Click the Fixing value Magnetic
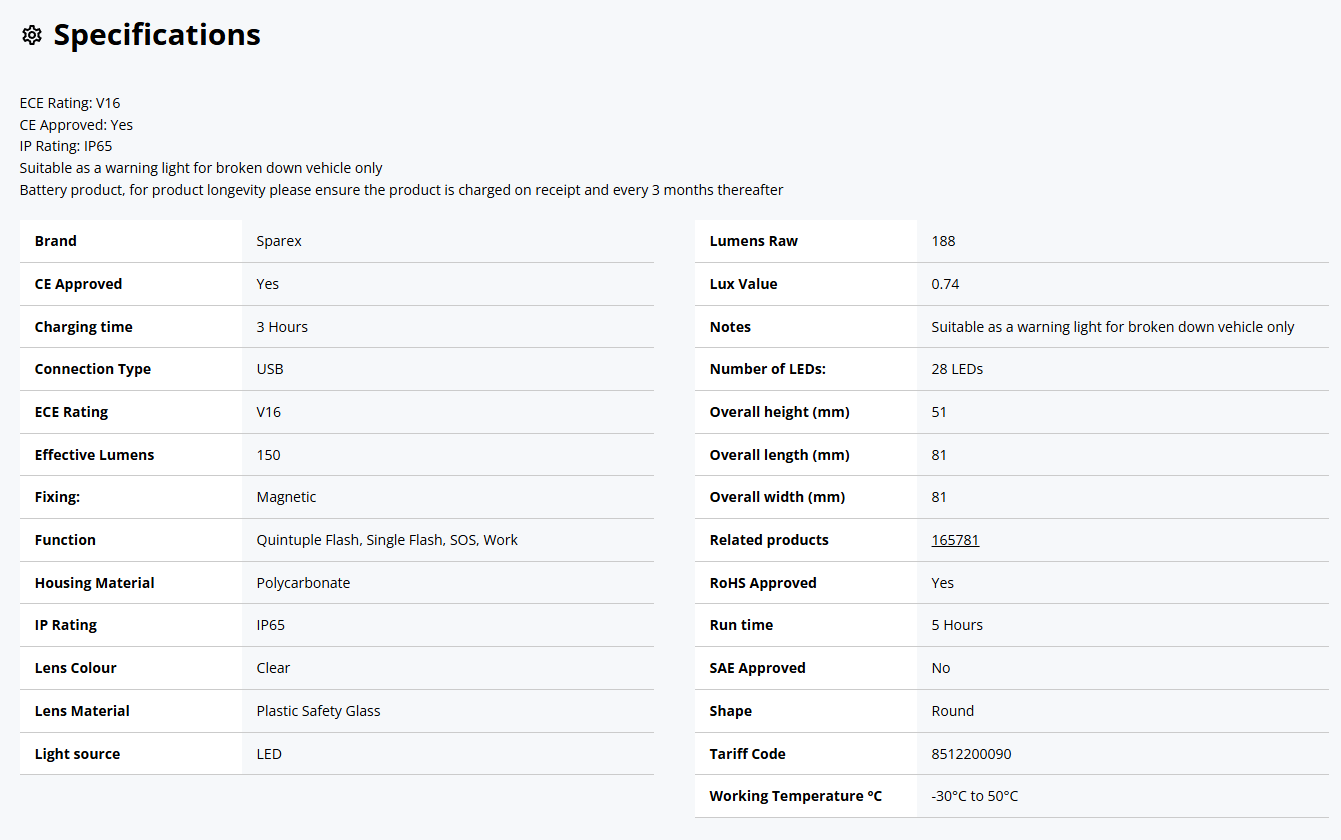Viewport: 1341px width, 840px height. point(286,497)
